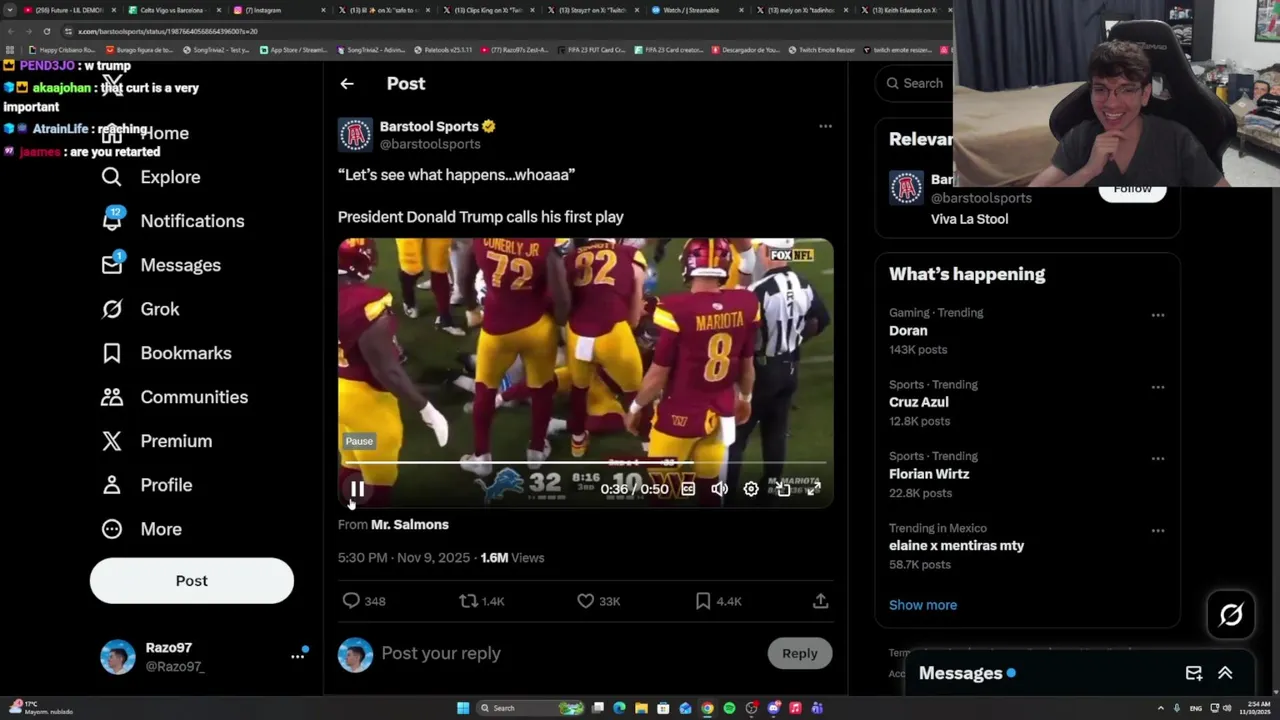
Task: Open the floating Grok button
Action: coord(1231,615)
